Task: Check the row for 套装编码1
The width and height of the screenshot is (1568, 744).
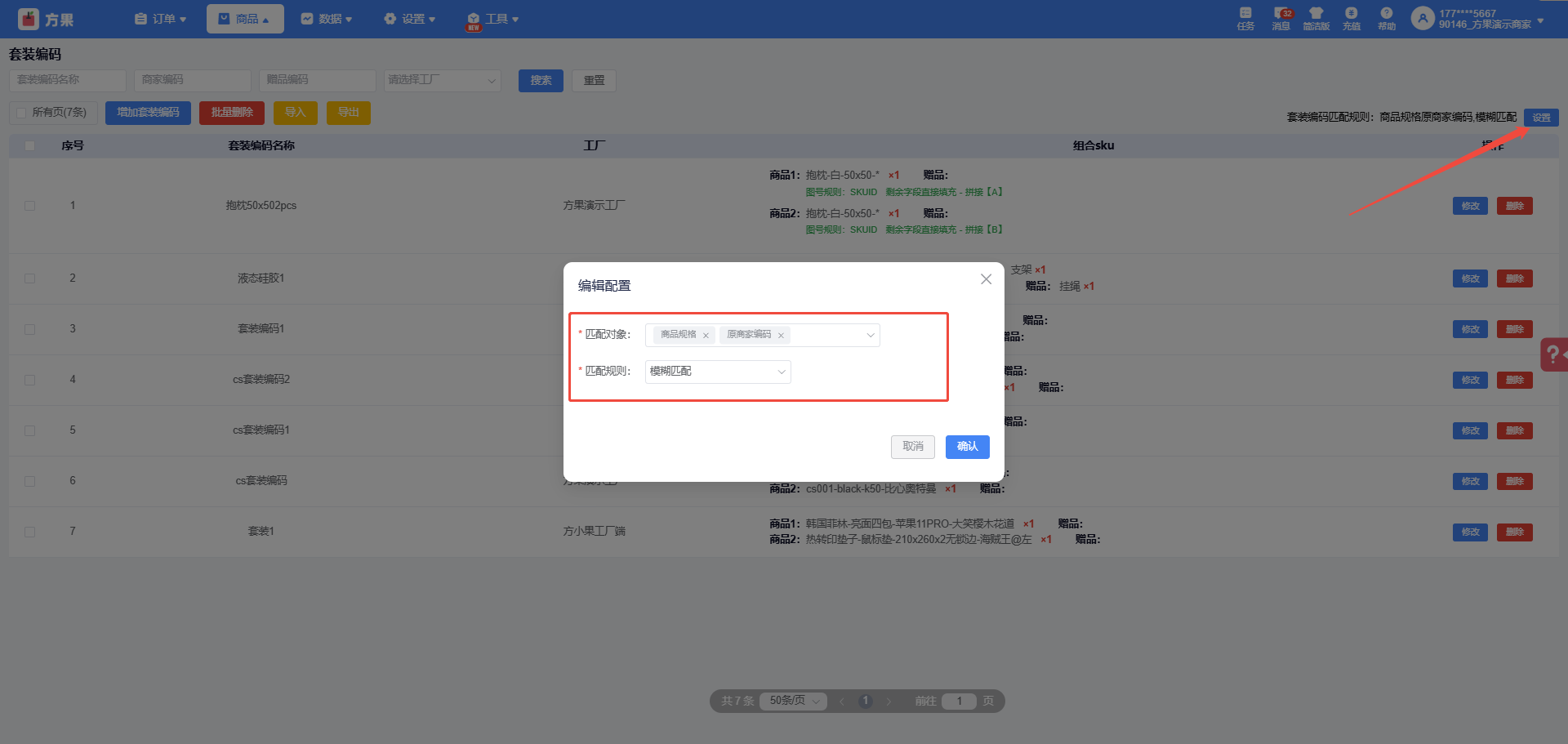Action: click(30, 329)
